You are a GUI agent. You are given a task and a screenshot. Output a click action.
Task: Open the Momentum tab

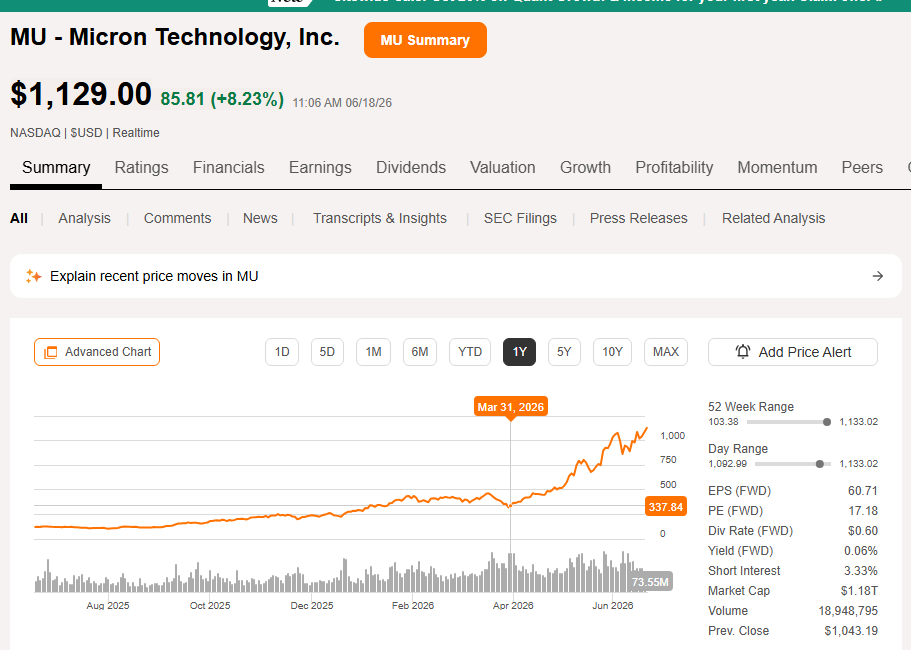coord(777,167)
